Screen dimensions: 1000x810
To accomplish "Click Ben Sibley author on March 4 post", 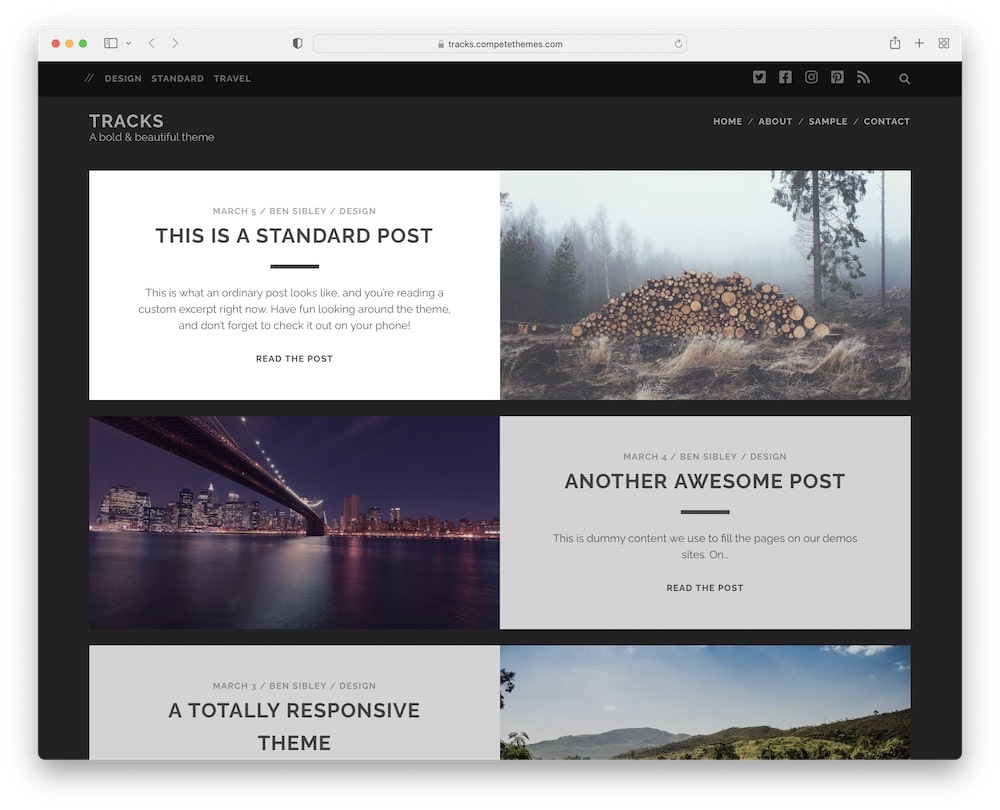I will (709, 457).
